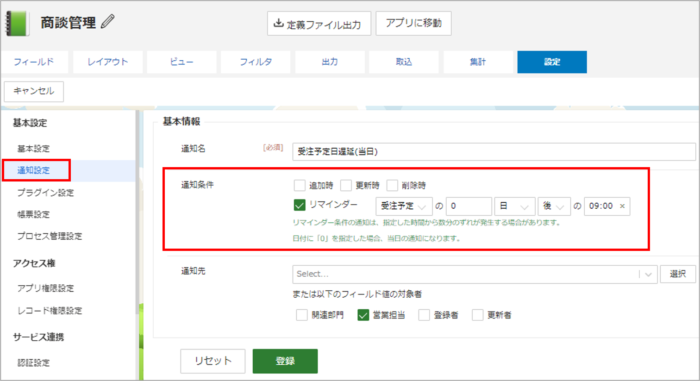Check the 関連部門 checkbox
Viewport: 700px width, 381px height.
point(302,315)
